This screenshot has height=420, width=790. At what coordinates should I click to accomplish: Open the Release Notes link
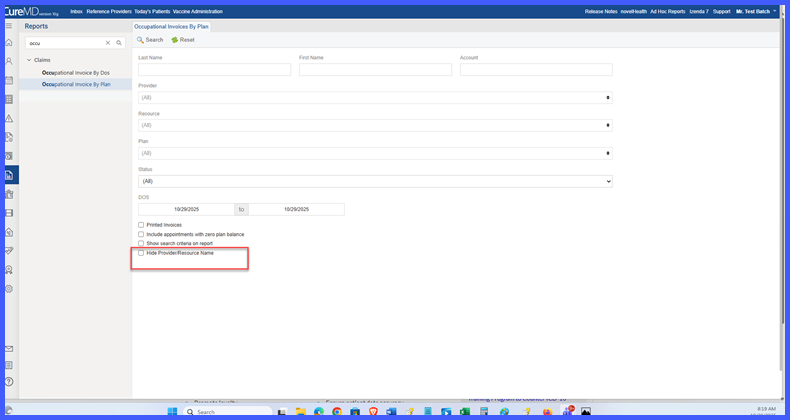coord(601,11)
